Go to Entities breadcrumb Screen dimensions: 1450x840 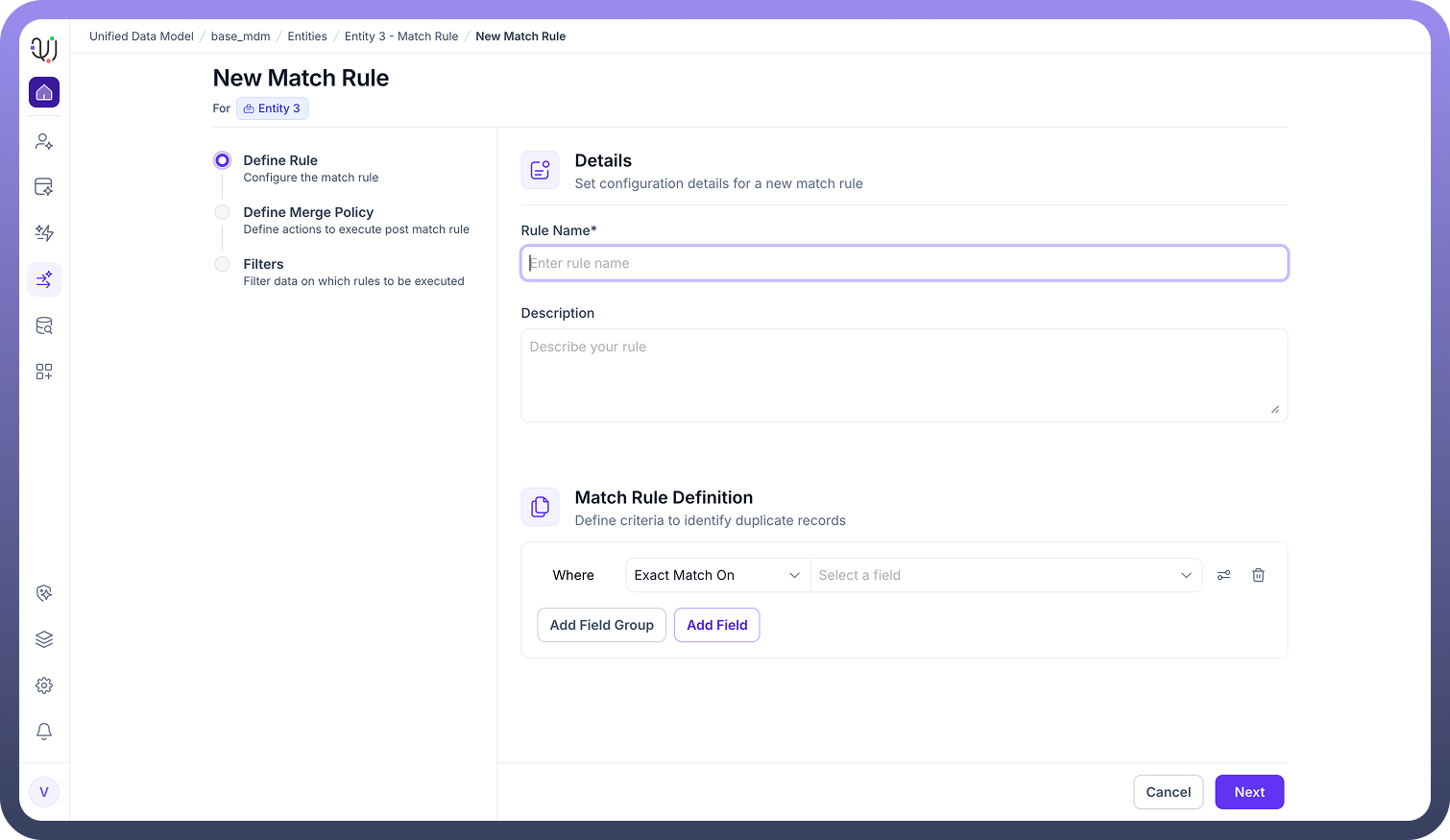(307, 36)
